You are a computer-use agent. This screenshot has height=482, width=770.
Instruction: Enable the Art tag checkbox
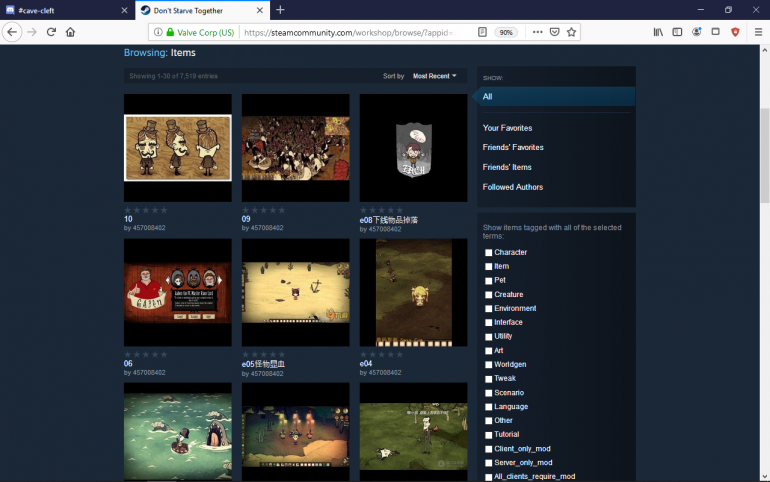click(489, 351)
